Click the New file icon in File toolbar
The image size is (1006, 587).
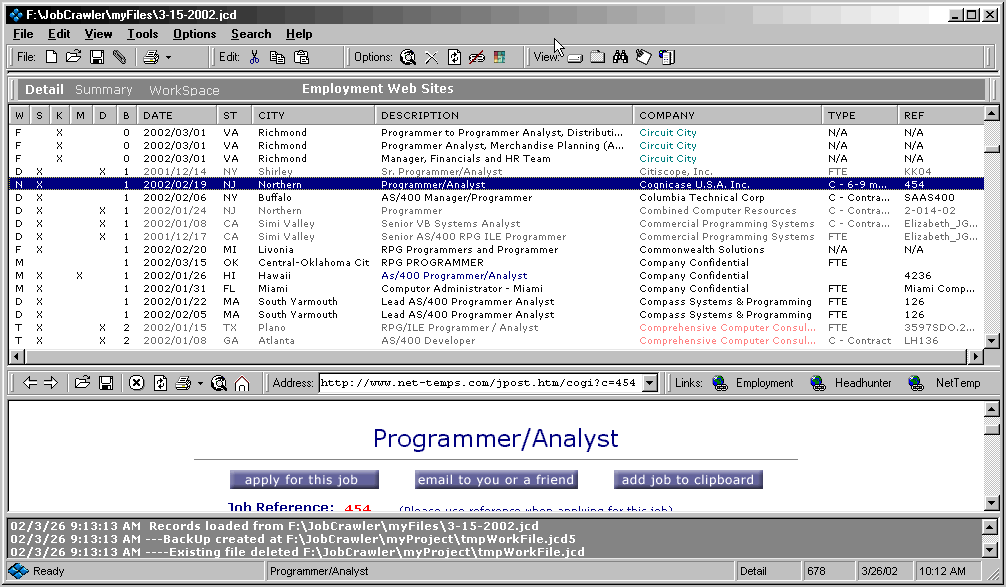coord(51,57)
